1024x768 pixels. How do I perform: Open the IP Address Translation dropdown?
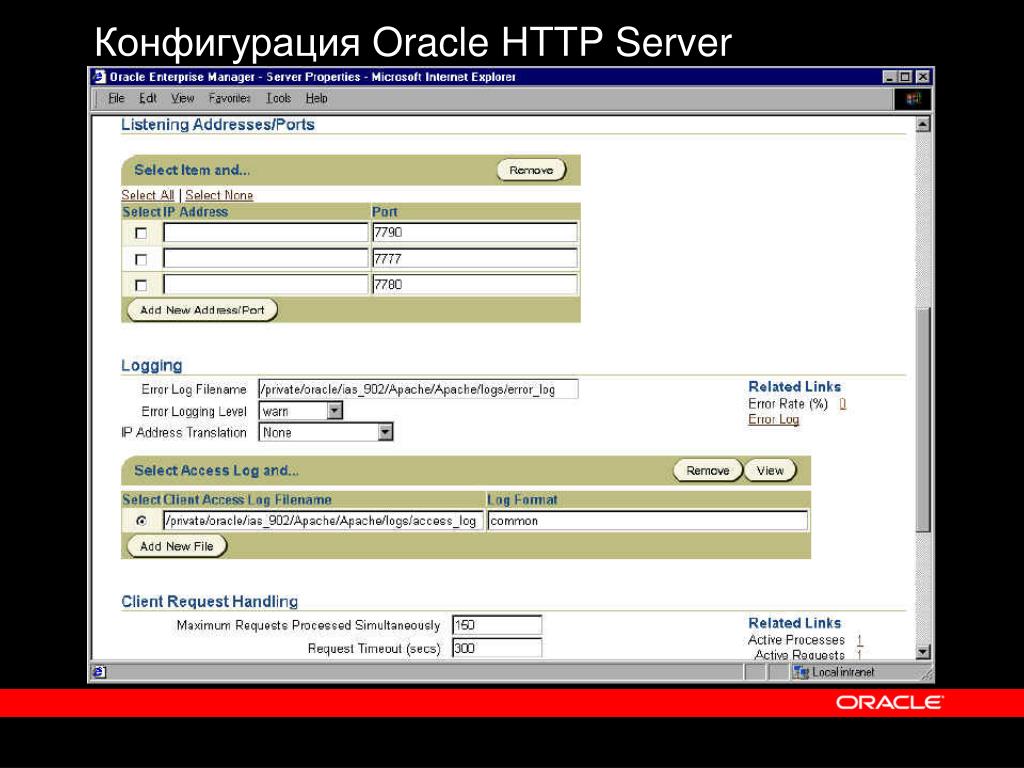pos(385,432)
